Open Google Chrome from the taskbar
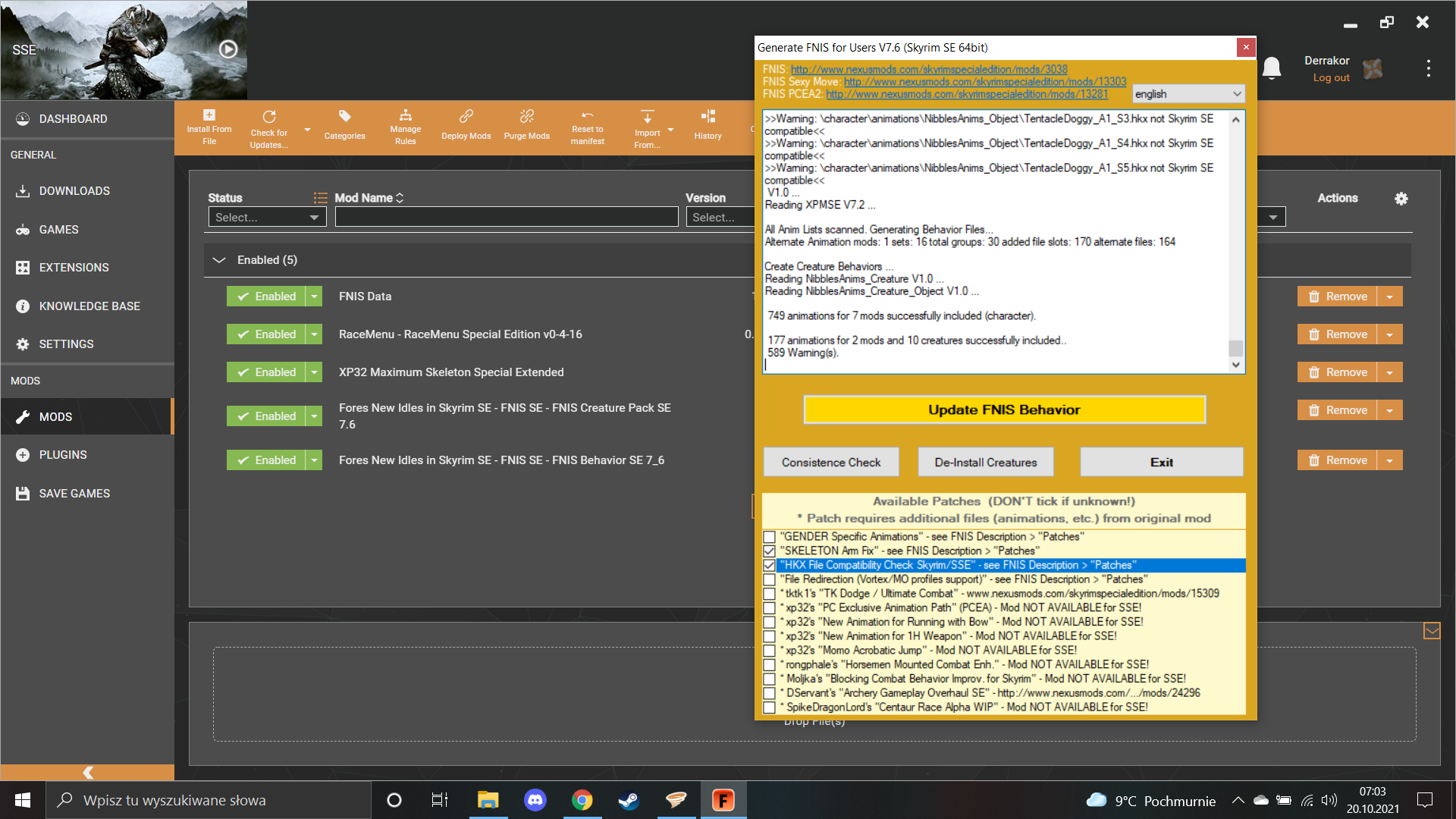This screenshot has width=1456, height=819. point(582,800)
